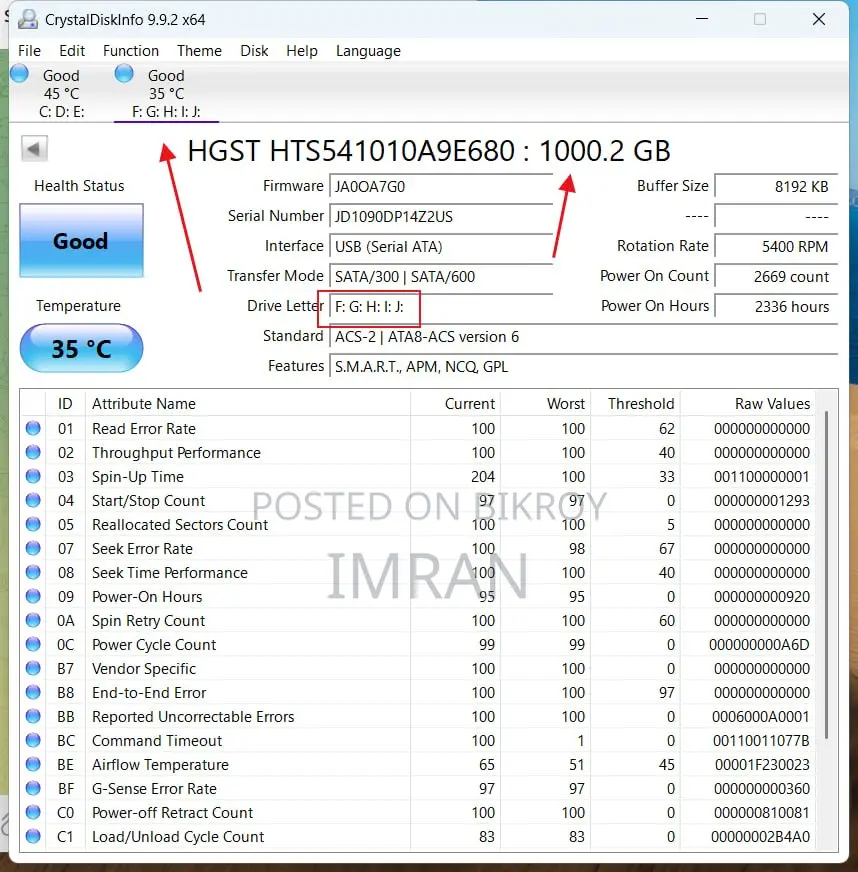Click the status icon for Airflow Temperature
The width and height of the screenshot is (858, 872).
pos(33,764)
